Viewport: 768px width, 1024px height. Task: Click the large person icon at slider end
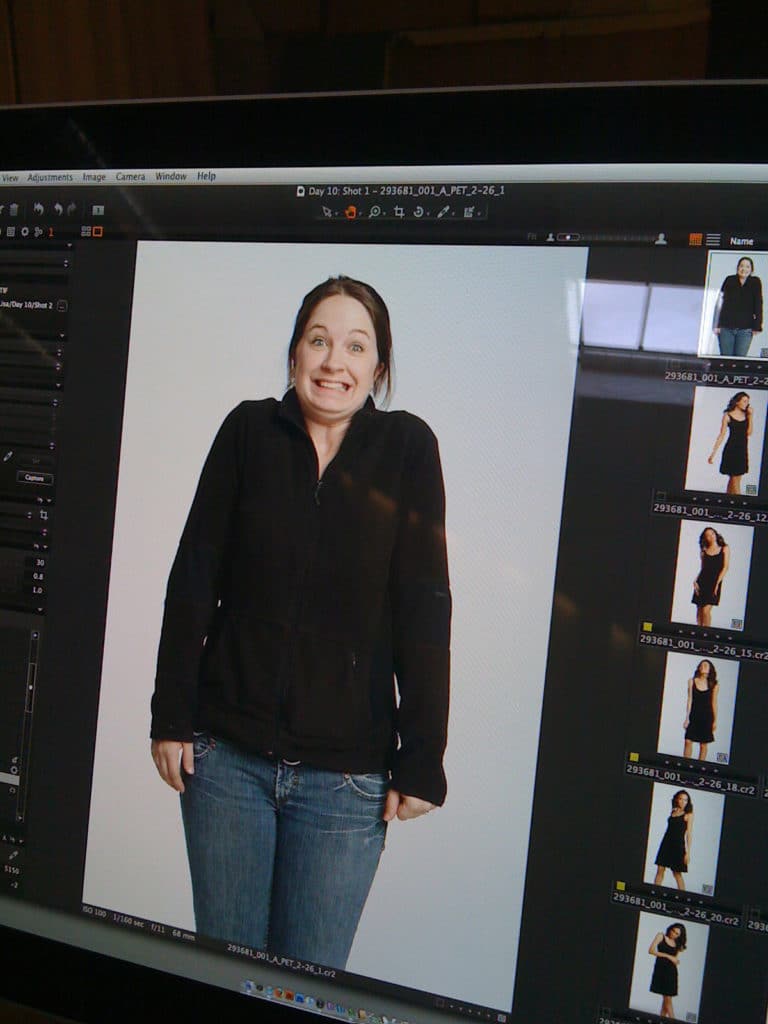[660, 238]
